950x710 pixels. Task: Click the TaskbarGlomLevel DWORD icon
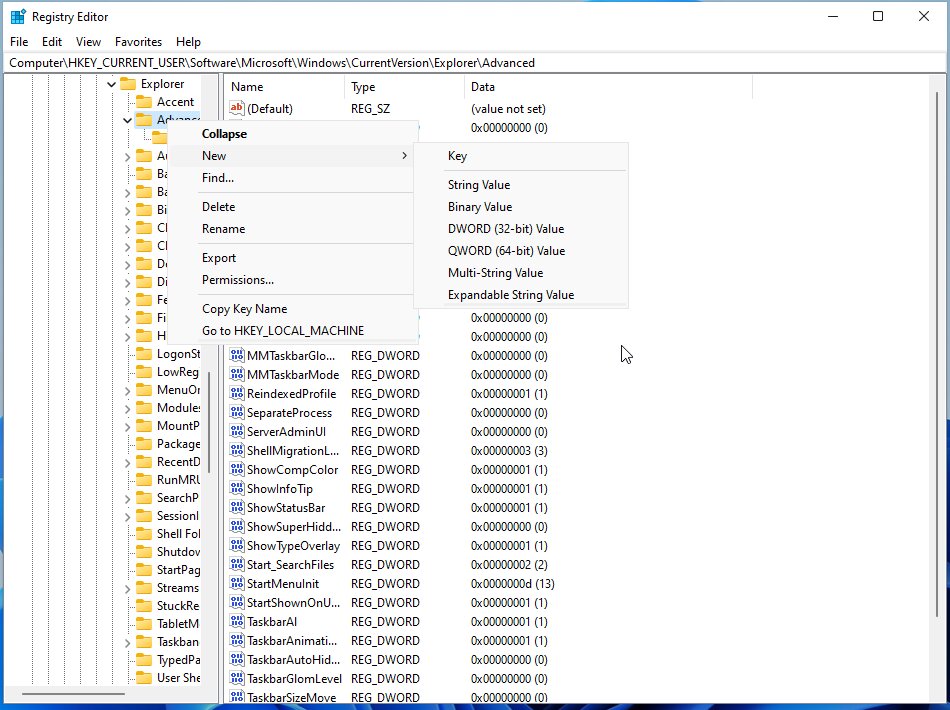[236, 678]
